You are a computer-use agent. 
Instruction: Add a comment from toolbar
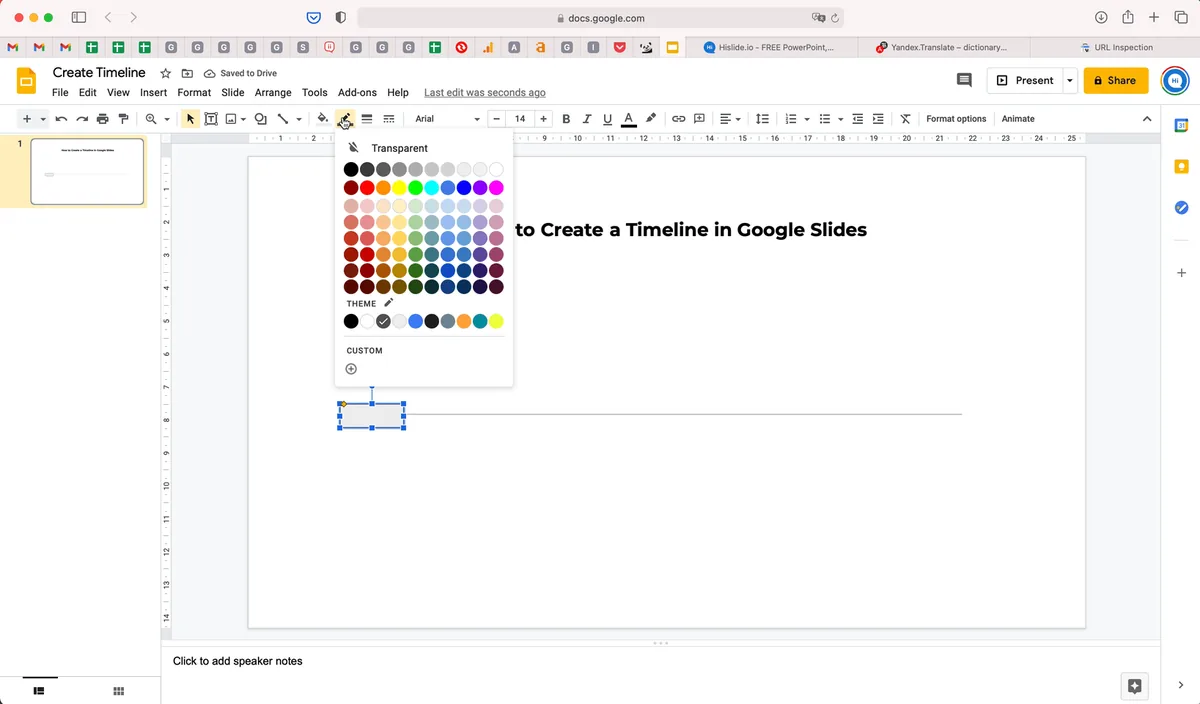coord(700,119)
